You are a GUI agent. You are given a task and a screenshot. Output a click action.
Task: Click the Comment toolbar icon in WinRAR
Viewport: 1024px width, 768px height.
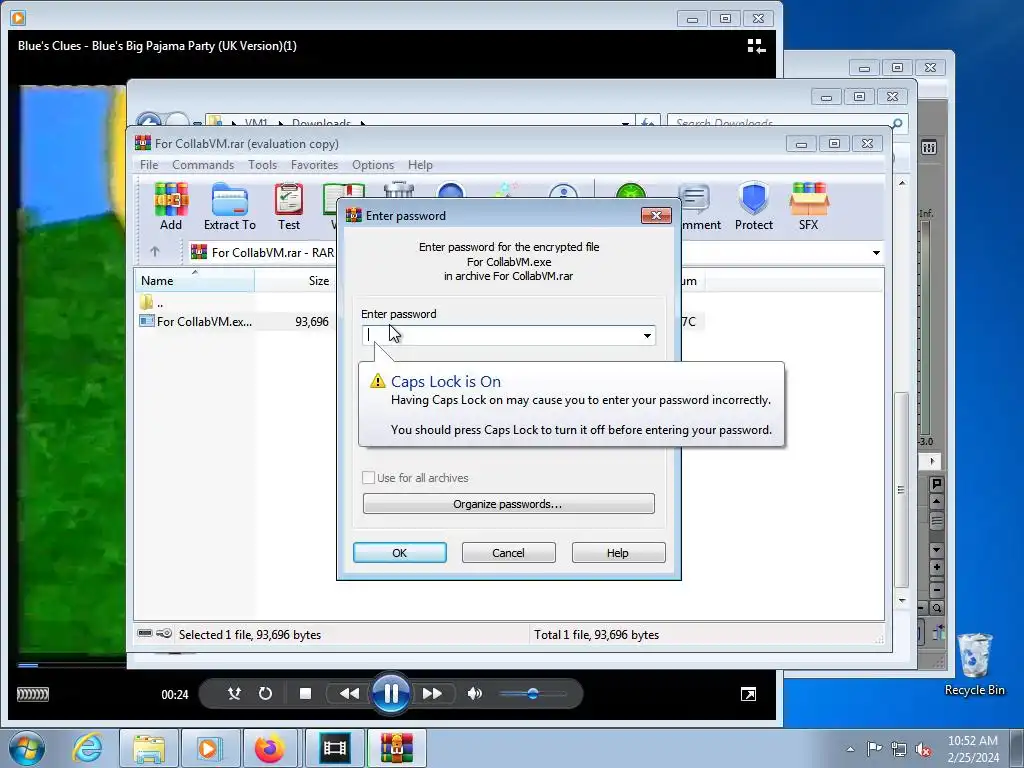[x=700, y=206]
